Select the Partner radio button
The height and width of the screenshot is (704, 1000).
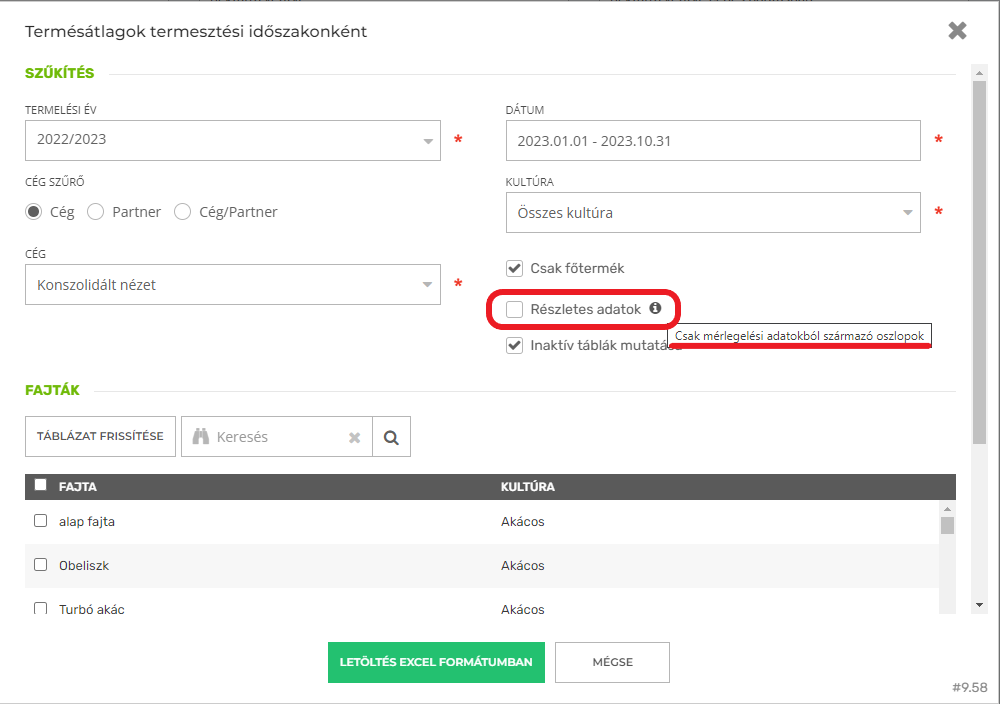(x=96, y=212)
